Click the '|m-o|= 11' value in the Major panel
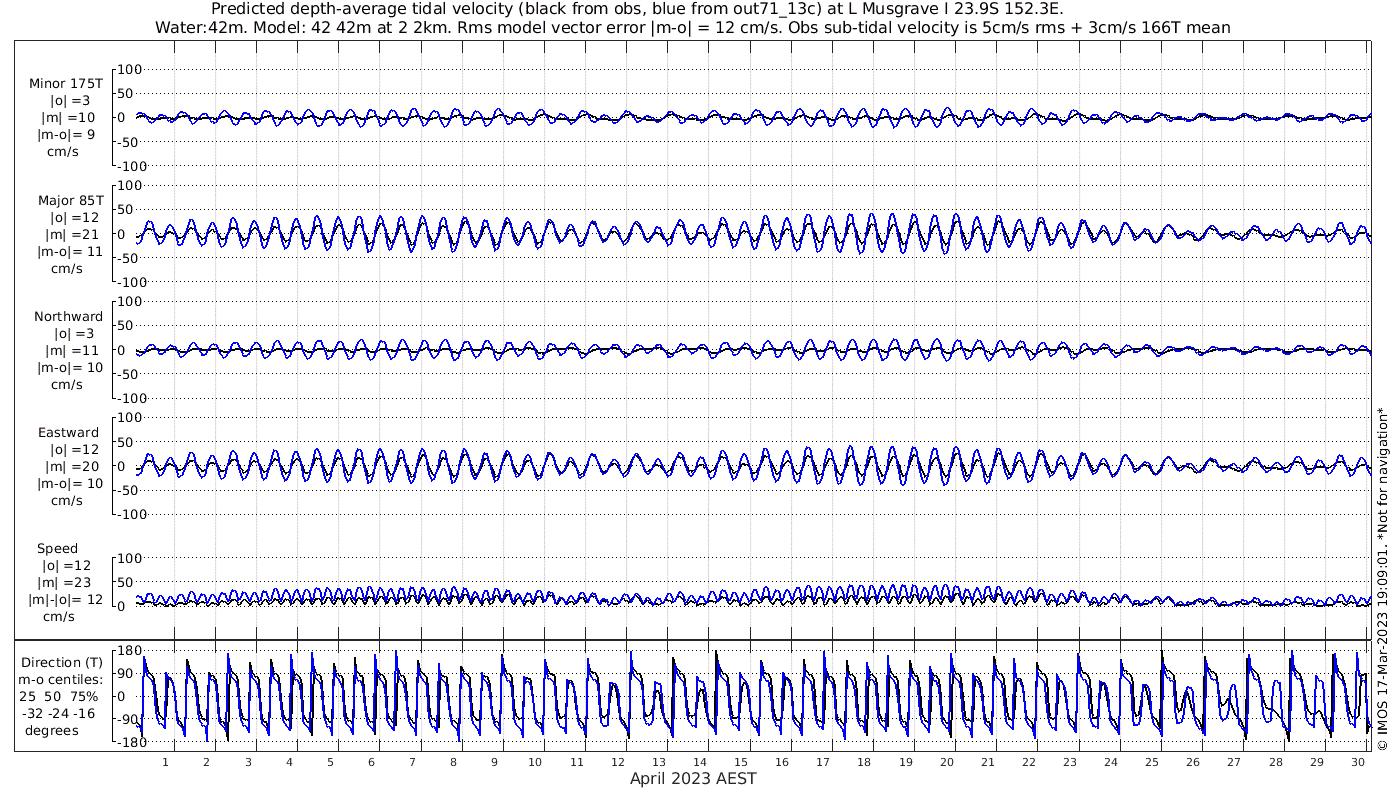This screenshot has width=1400, height=800. 70,252
